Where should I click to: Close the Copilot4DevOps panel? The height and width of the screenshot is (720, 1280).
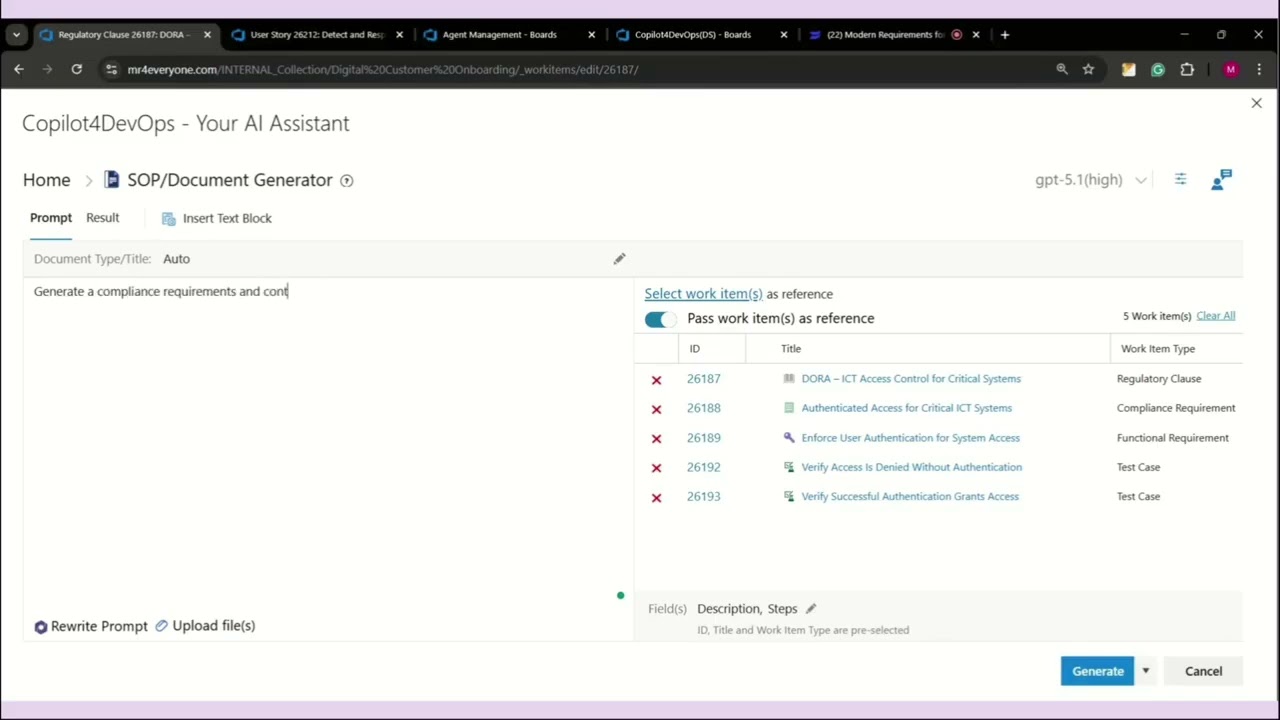tap(1256, 103)
